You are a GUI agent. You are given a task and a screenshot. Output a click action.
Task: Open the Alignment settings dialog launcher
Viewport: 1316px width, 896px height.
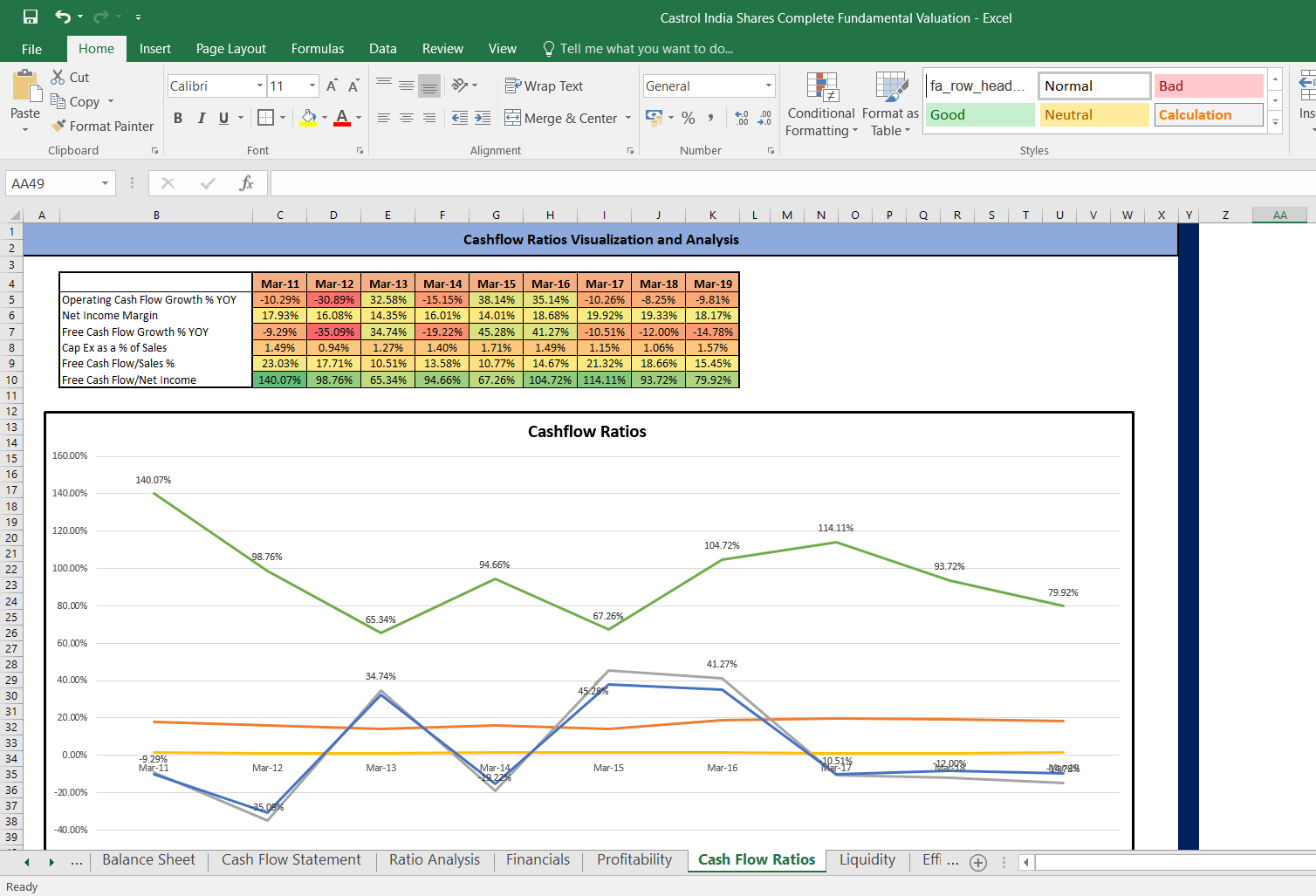pos(630,151)
